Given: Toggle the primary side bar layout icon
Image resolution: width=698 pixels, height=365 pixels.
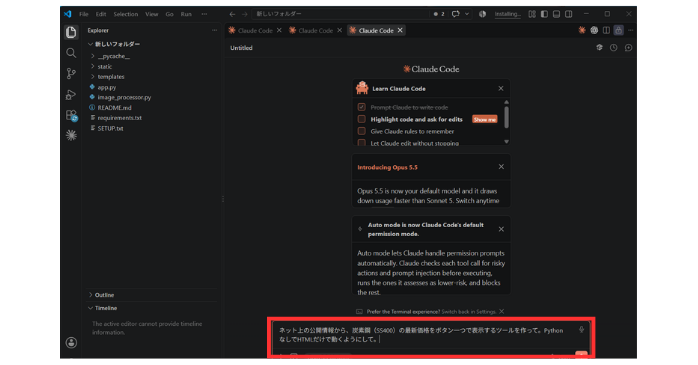Looking at the screenshot, I should click(x=544, y=14).
